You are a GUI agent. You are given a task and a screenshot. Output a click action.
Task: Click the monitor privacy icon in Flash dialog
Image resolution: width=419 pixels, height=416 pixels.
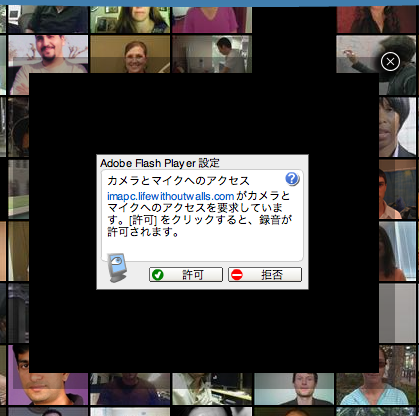pos(116,268)
